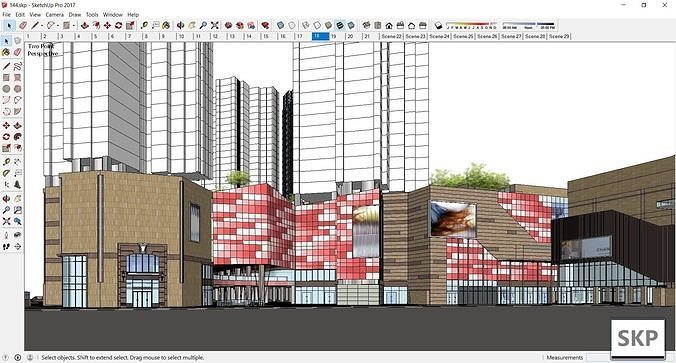Click Zoom Extents in top toolbar
The height and width of the screenshot is (363, 676).
pyautogui.click(x=215, y=25)
